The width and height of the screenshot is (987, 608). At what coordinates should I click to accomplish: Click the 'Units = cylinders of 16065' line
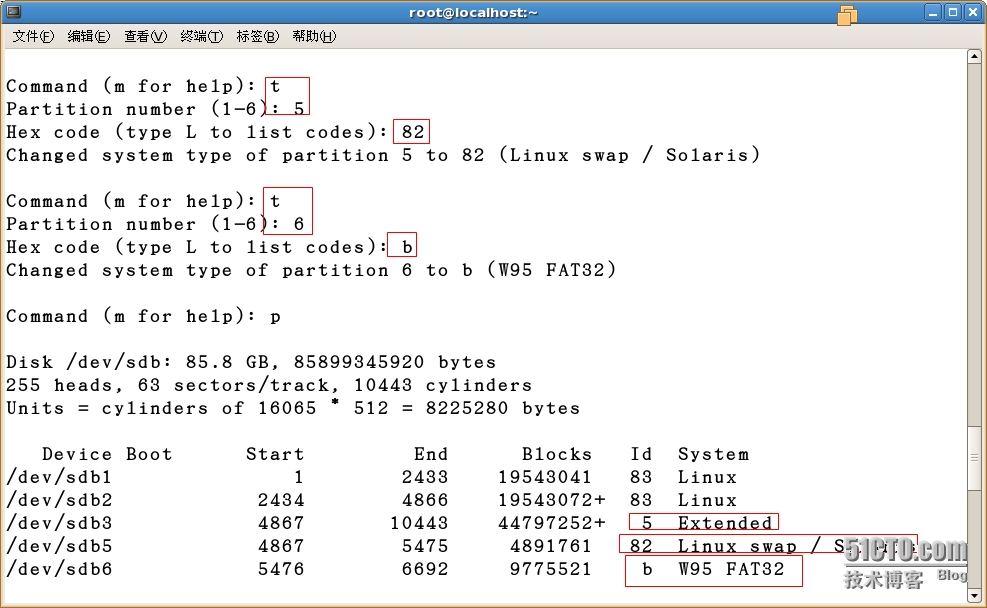tap(293, 408)
